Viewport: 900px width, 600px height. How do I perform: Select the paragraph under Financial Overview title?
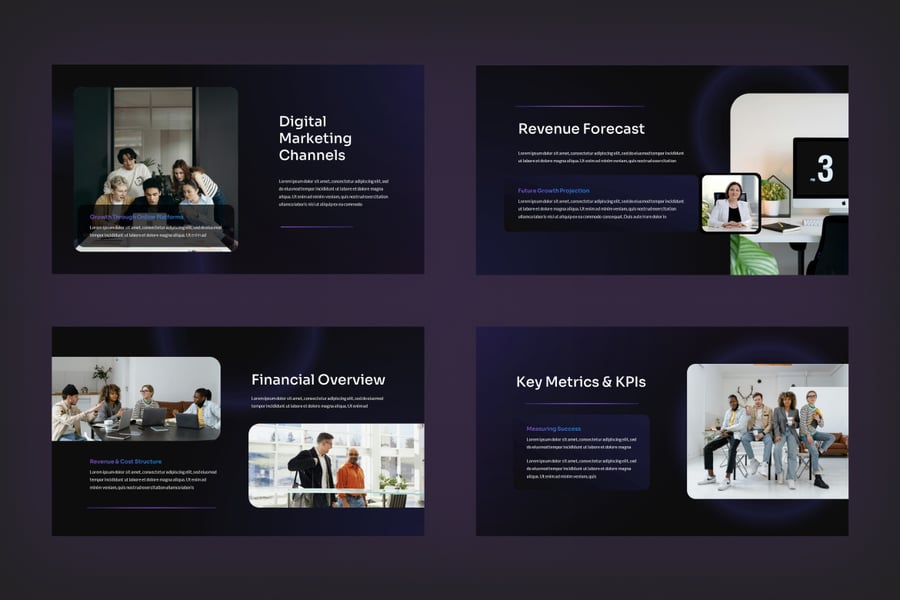317,402
